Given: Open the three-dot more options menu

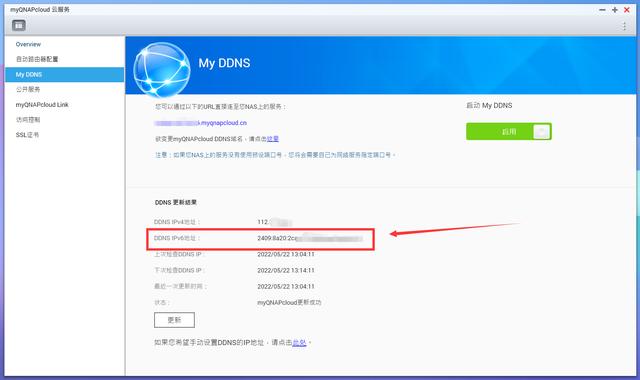Looking at the screenshot, I should (624, 26).
